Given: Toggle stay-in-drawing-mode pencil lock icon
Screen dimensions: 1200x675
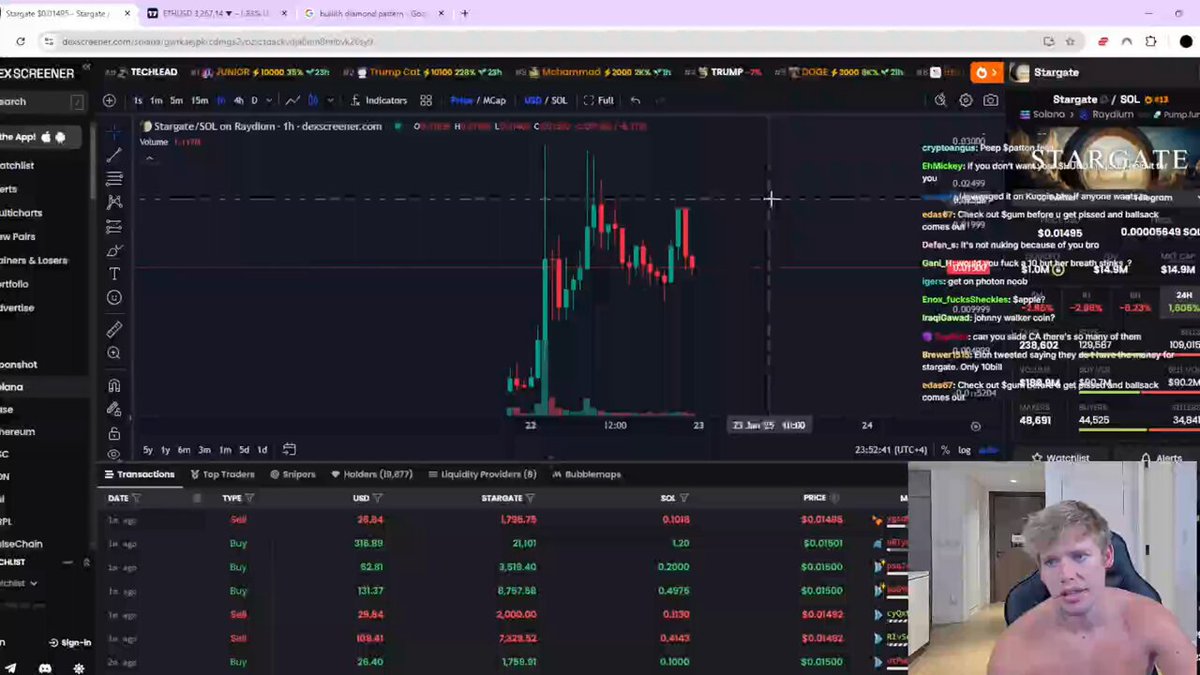Looking at the screenshot, I should [114, 409].
